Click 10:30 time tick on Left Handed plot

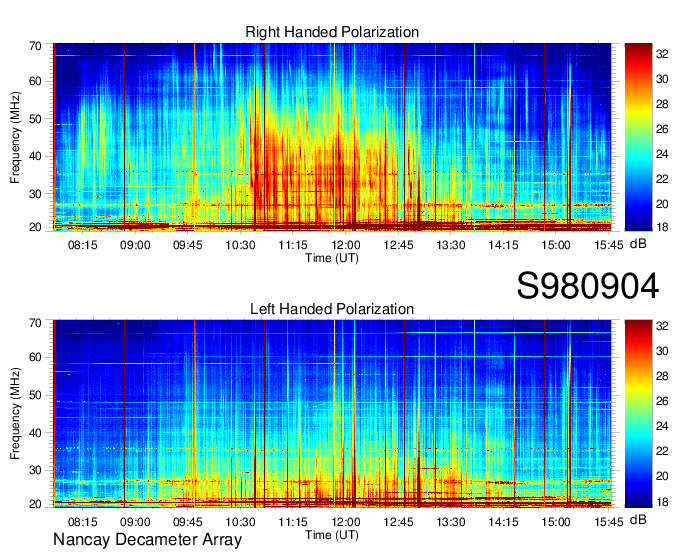(x=240, y=522)
